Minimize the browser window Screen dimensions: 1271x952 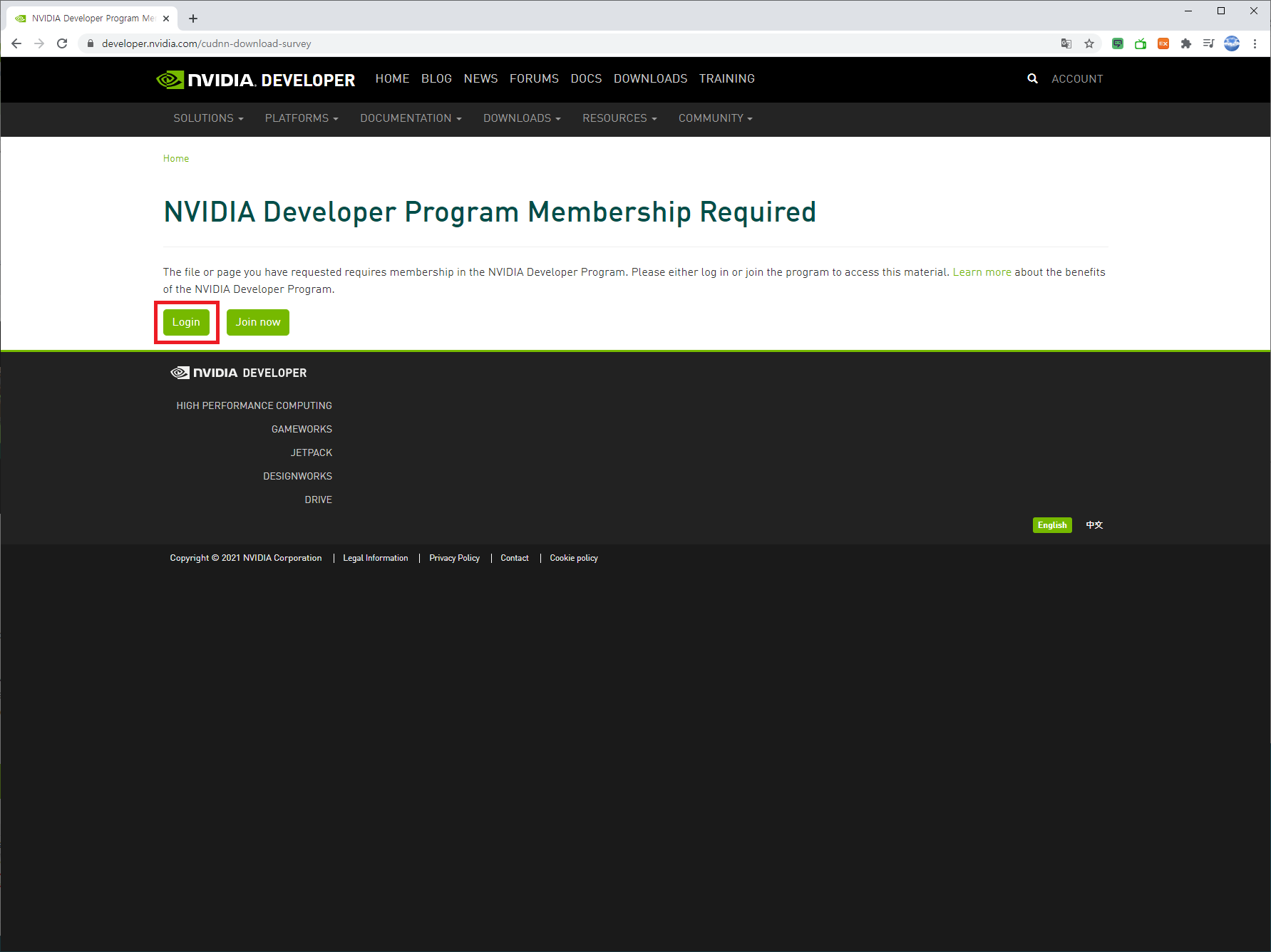click(1188, 11)
